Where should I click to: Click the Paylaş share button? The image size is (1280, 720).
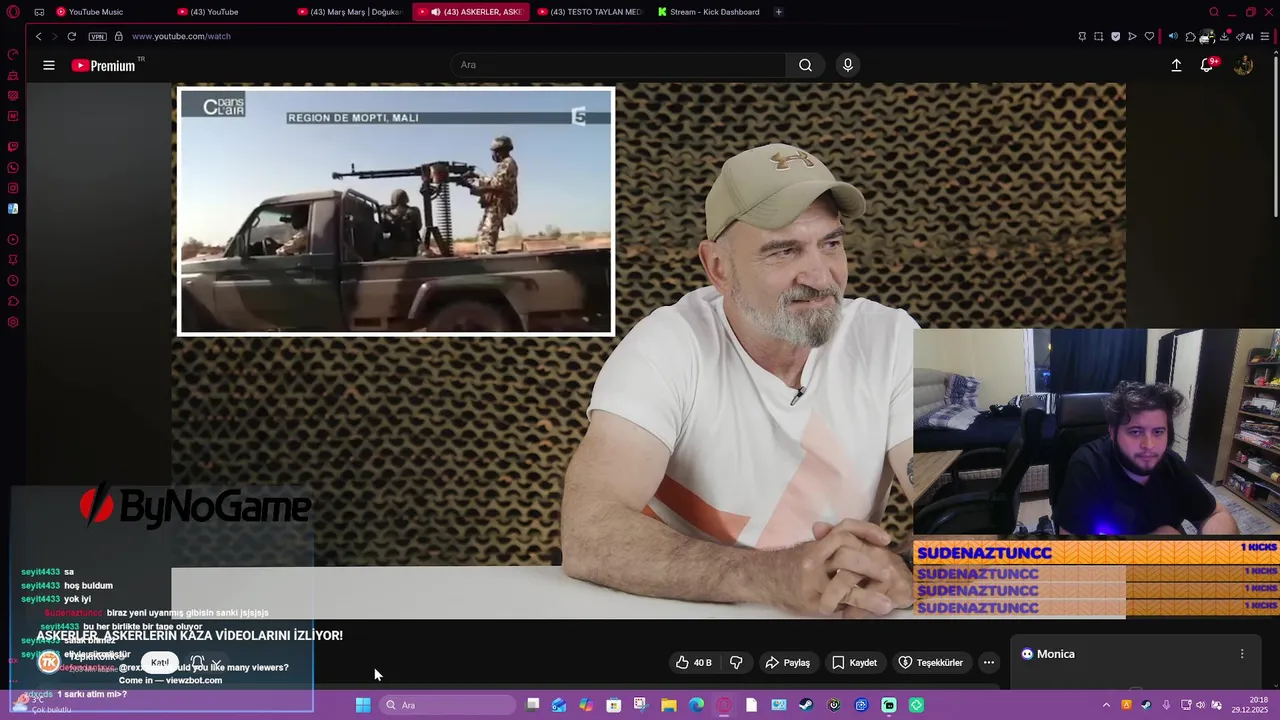(788, 662)
